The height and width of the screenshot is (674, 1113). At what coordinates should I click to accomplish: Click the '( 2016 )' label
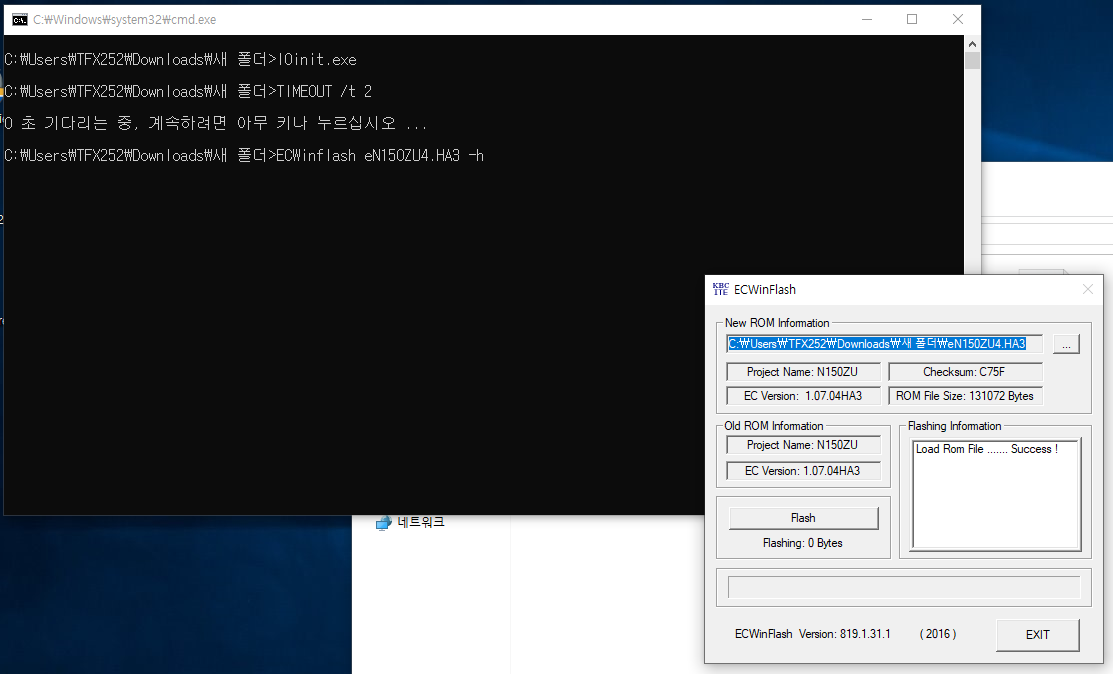(x=938, y=634)
